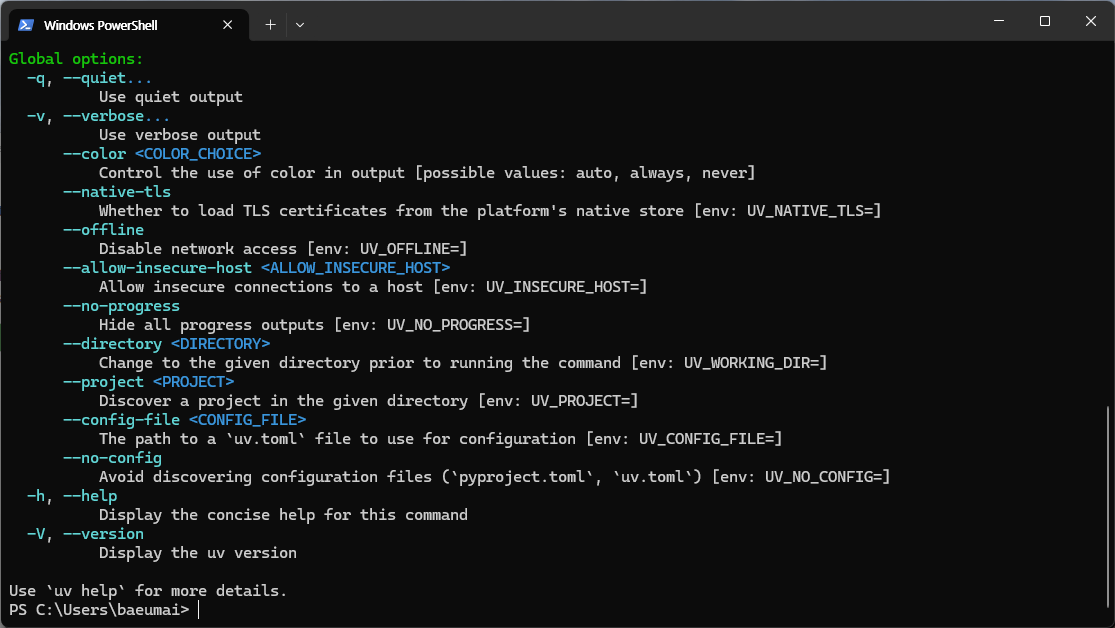
Task: Click the '--config-file' option text
Action: (121, 420)
